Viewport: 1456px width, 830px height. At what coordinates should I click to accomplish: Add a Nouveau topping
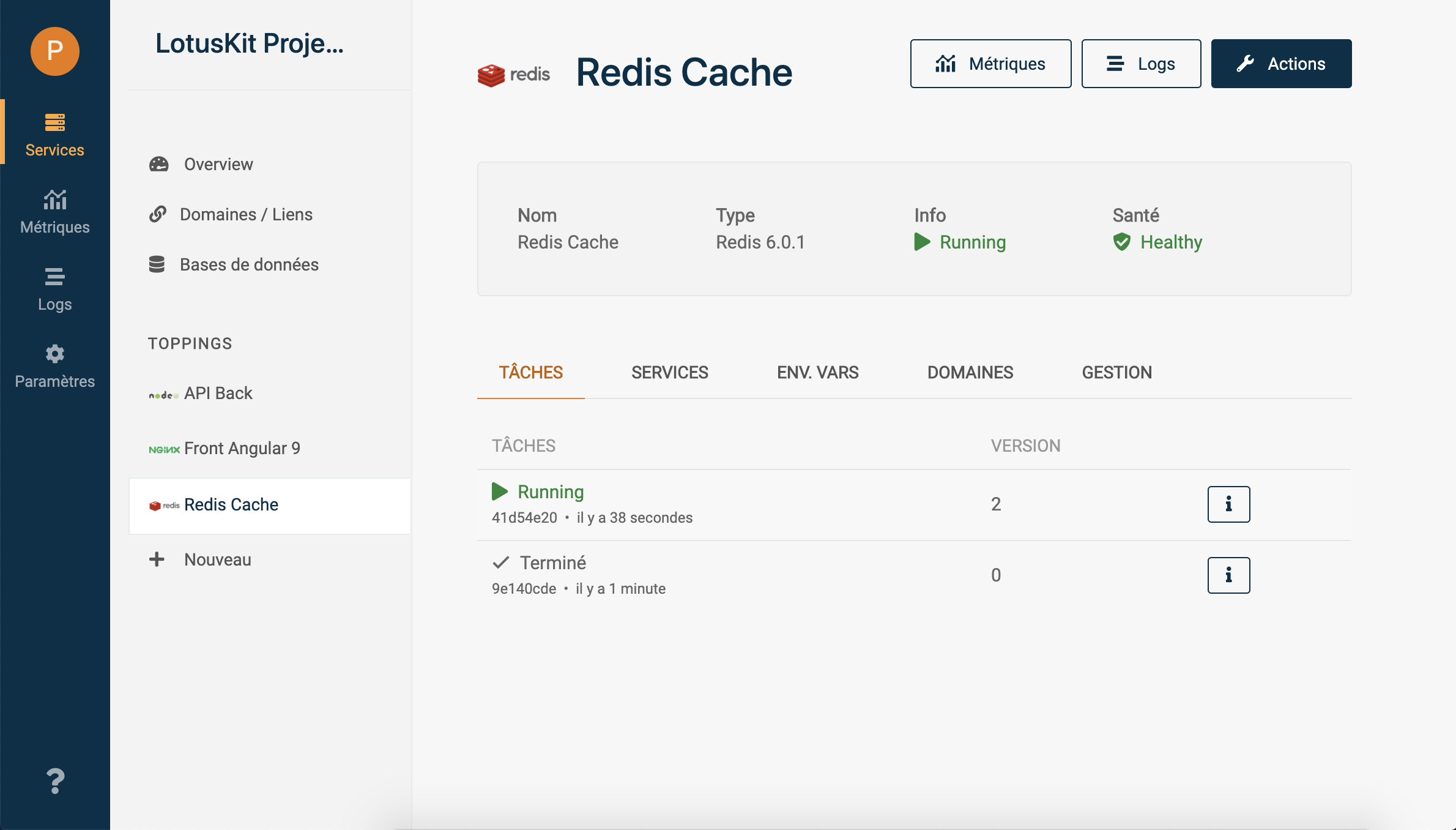[217, 559]
